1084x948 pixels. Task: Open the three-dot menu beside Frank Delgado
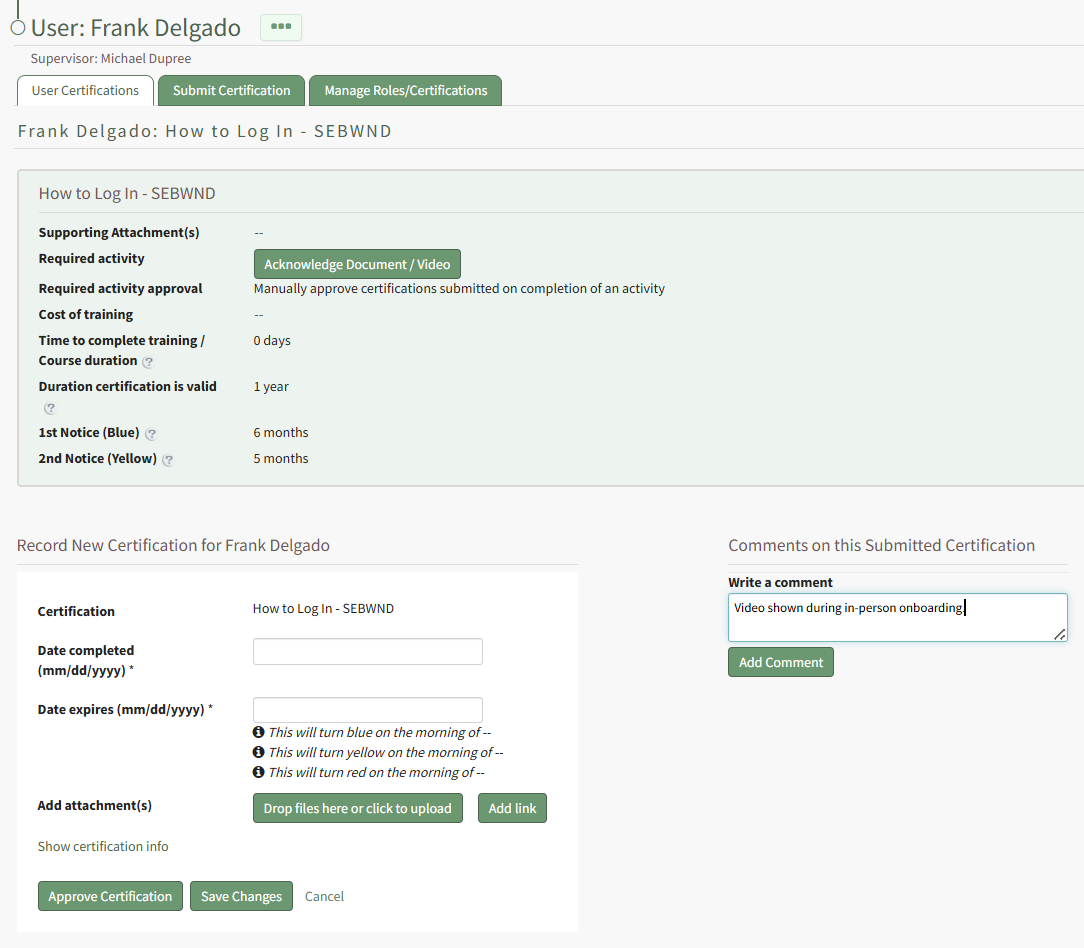coord(280,27)
